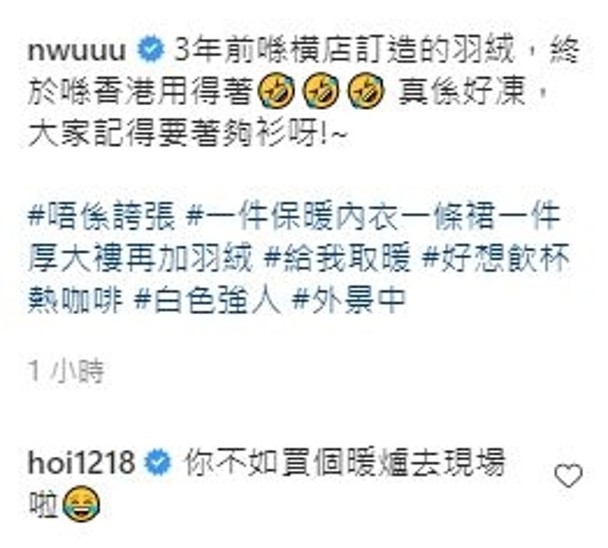
Task: Click the verified badge next to nwuuu
Action: 152,48
